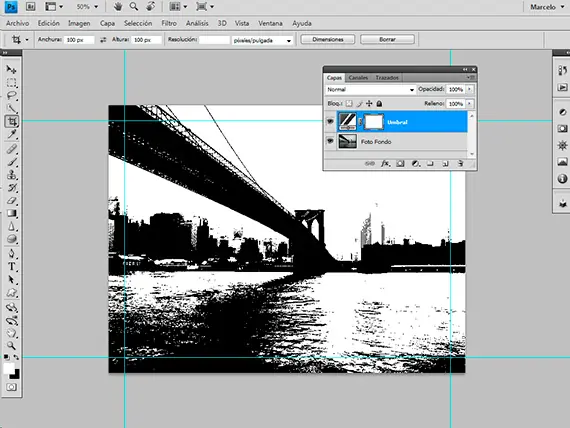This screenshot has height=428, width=570.
Task: Hide the Umbral layer
Action: [330, 121]
